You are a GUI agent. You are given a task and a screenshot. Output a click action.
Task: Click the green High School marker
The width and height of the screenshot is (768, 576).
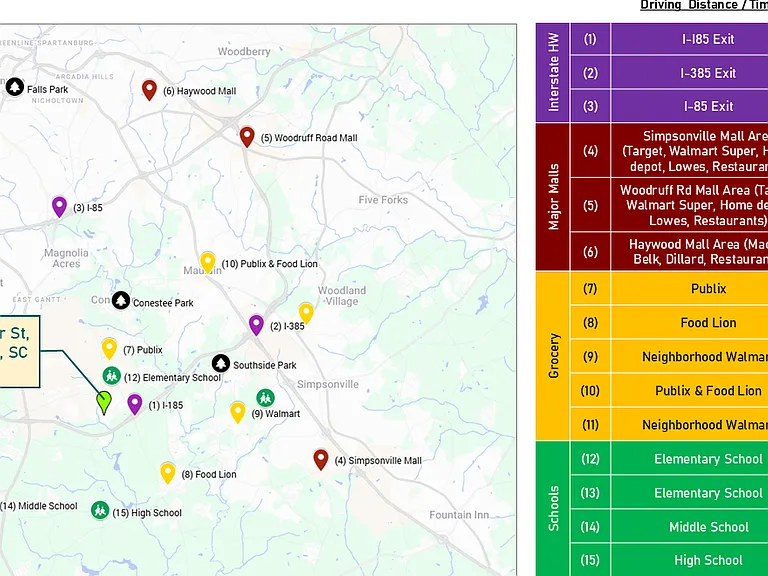pos(100,510)
